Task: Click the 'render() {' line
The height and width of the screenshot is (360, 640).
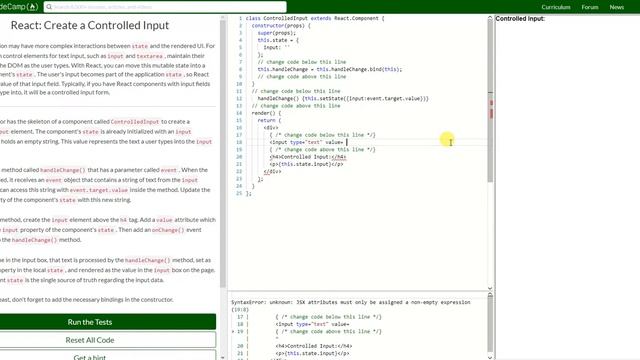Action: coord(266,113)
